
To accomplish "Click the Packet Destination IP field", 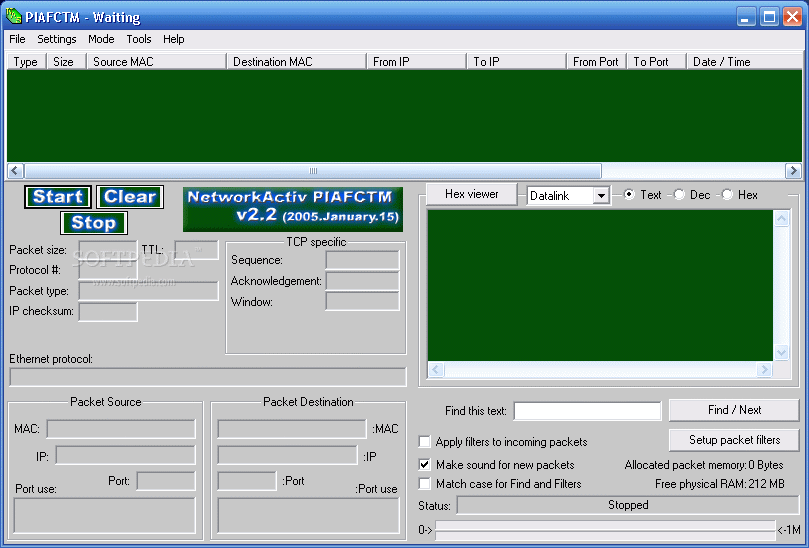I will 287,455.
